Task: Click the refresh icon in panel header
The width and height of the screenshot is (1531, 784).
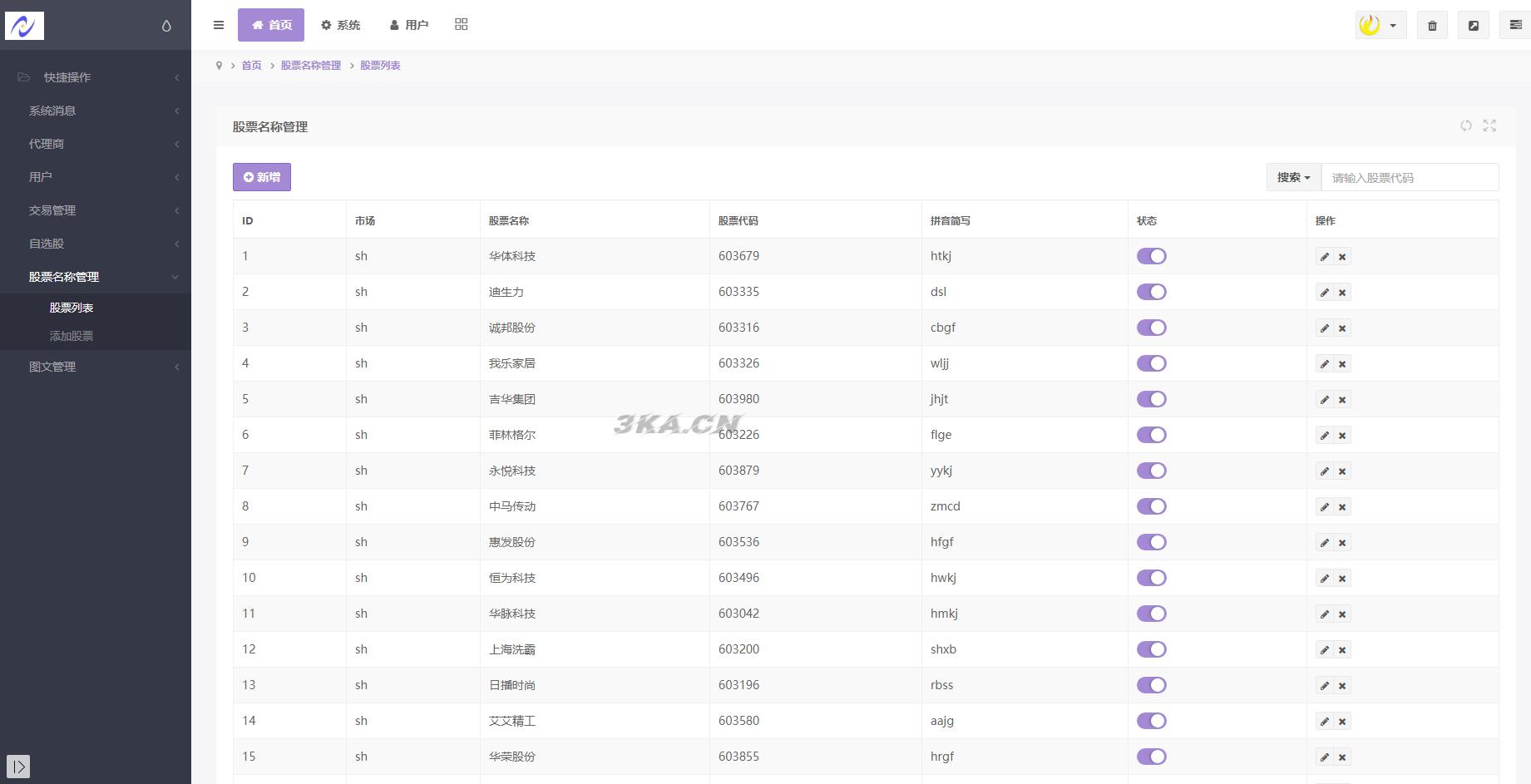Action: (1466, 126)
